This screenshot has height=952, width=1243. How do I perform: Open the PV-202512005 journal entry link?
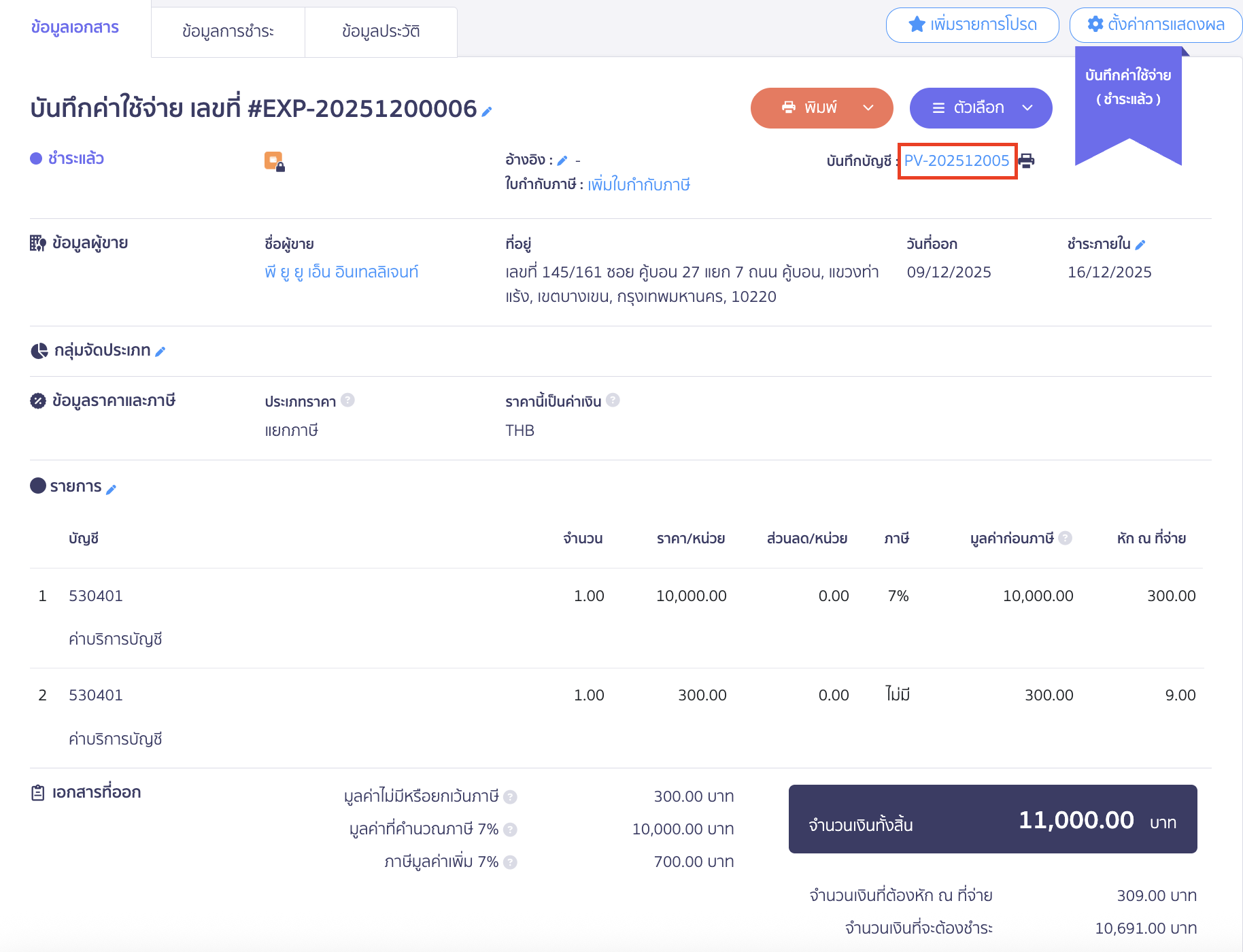click(957, 161)
